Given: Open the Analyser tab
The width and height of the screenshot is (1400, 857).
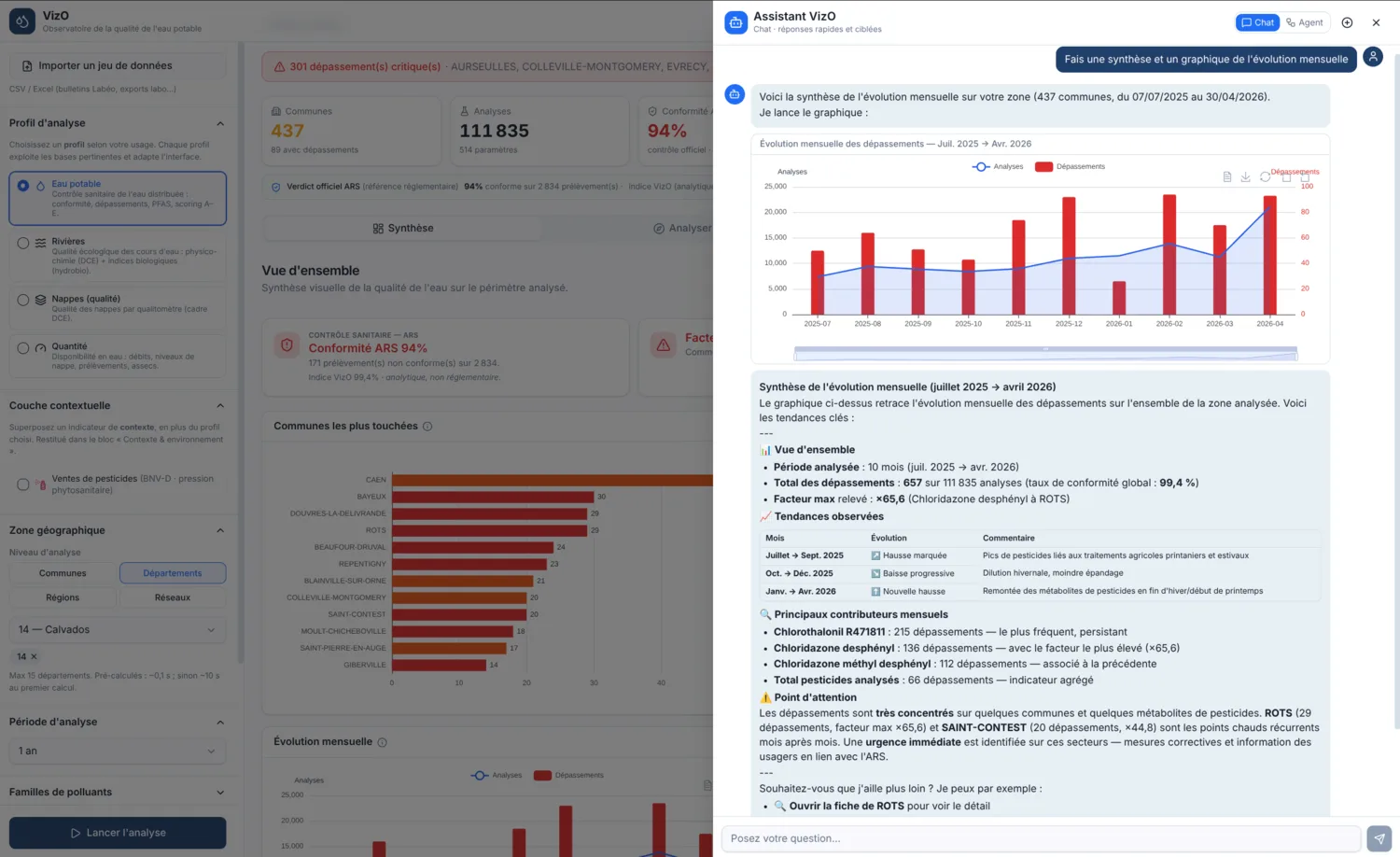Looking at the screenshot, I should click(x=684, y=229).
